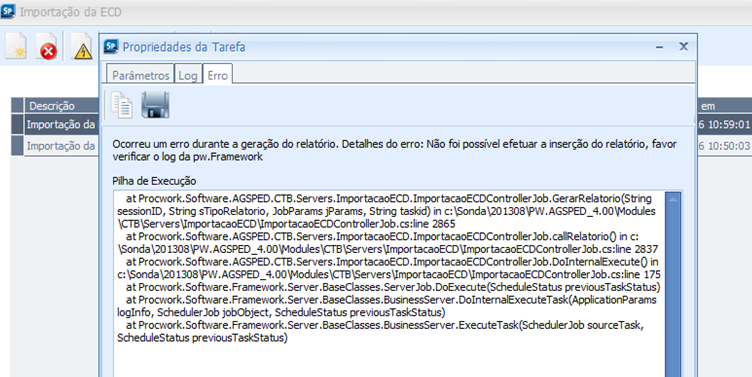Select the highlighted Importação da row
This screenshot has height=377, width=752.
61,124
